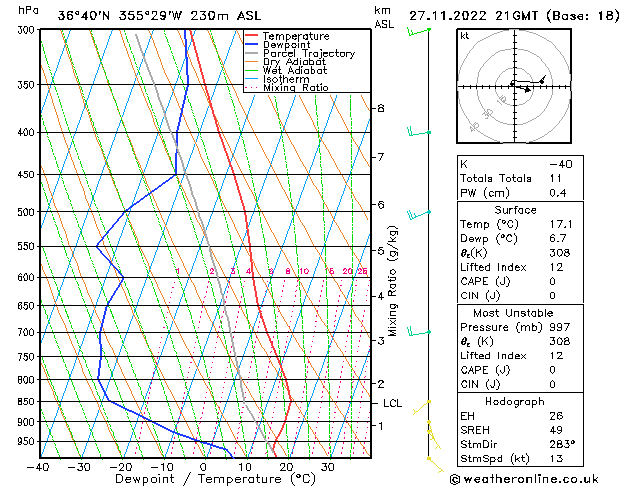
Task: Click the red Temperature legend line swatch
Action: (x=252, y=36)
